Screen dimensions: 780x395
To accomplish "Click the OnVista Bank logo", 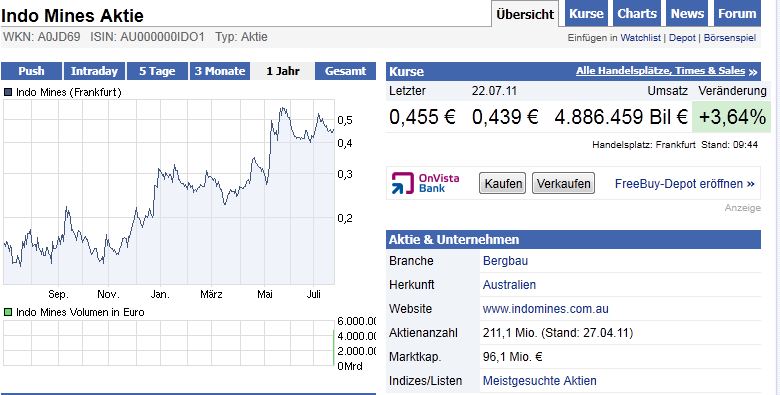I will [x=425, y=183].
